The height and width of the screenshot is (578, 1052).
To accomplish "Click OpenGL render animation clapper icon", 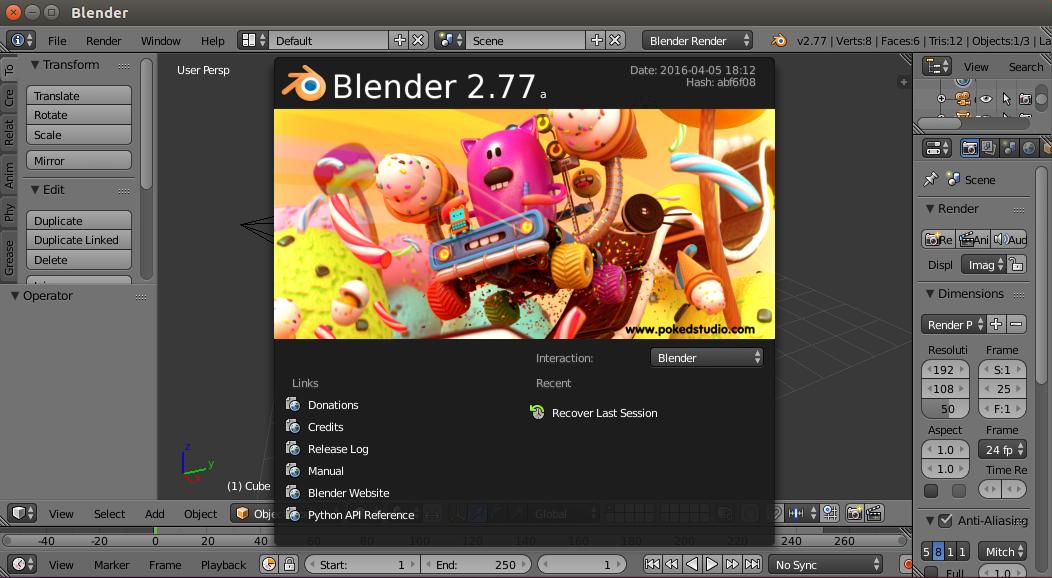I will pyautogui.click(x=874, y=513).
